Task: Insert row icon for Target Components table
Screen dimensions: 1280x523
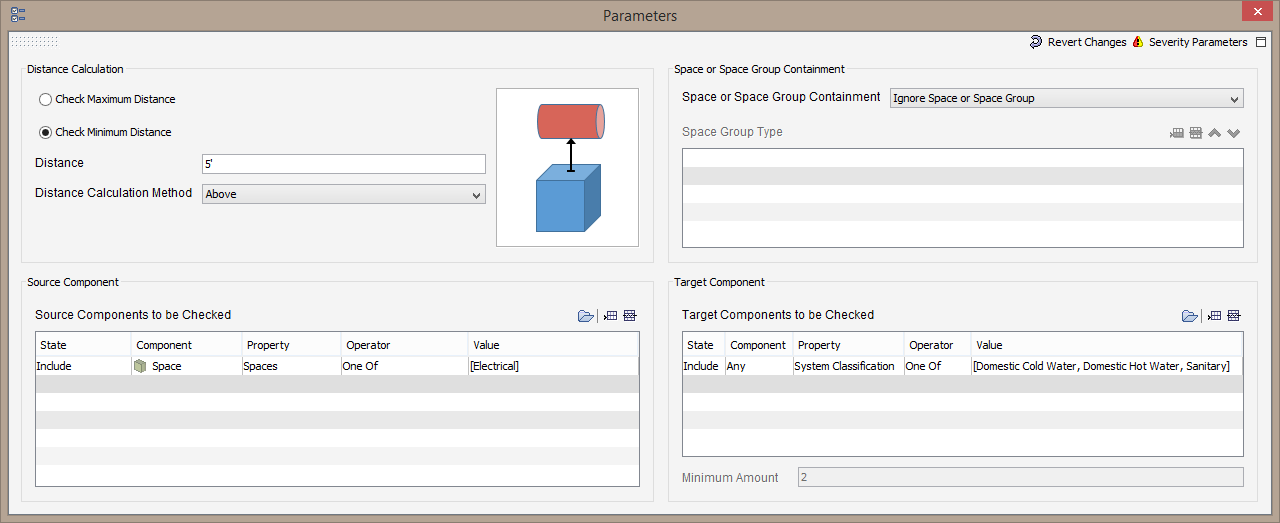Action: point(1215,316)
